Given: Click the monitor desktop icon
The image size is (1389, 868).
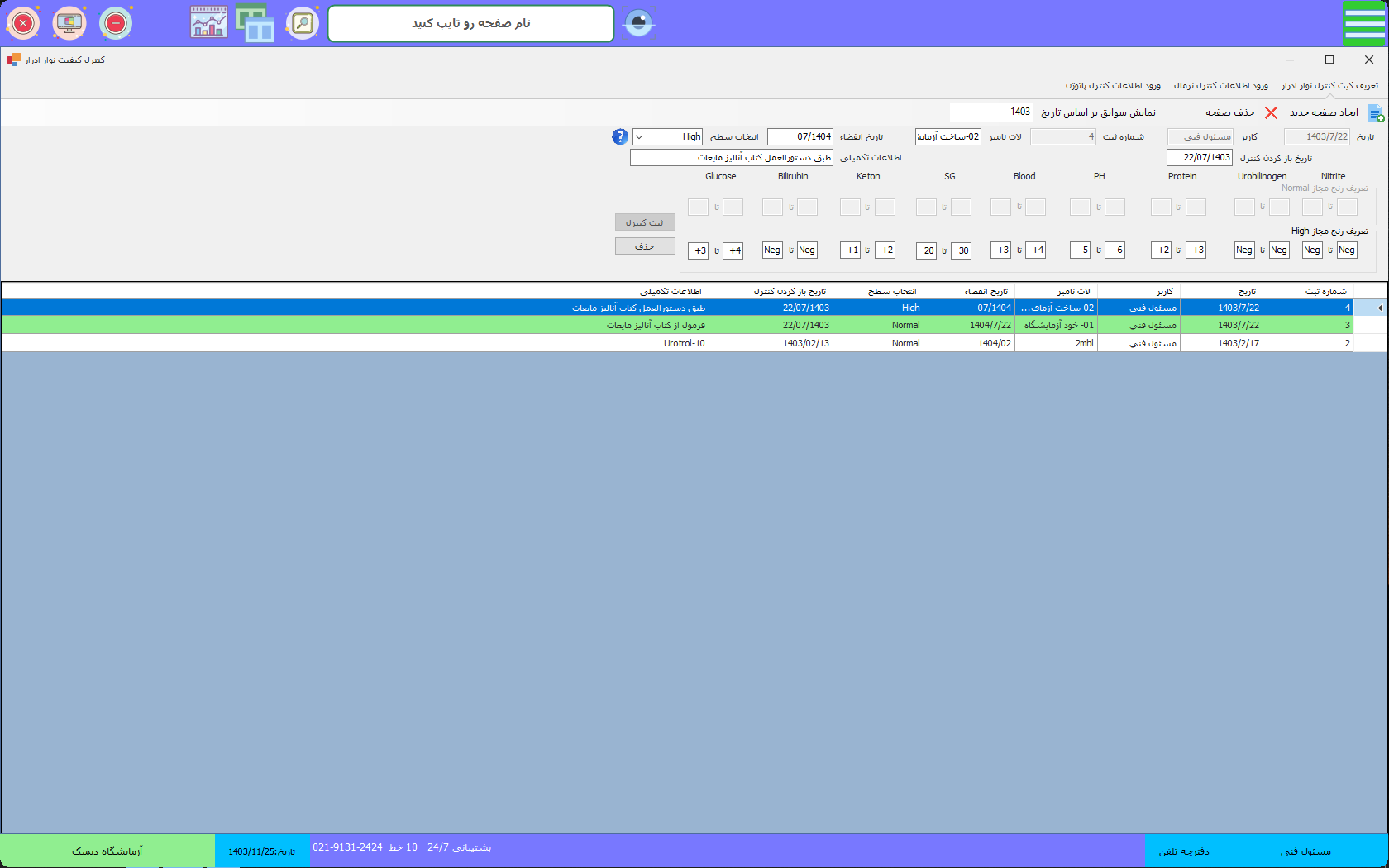Looking at the screenshot, I should (x=69, y=23).
